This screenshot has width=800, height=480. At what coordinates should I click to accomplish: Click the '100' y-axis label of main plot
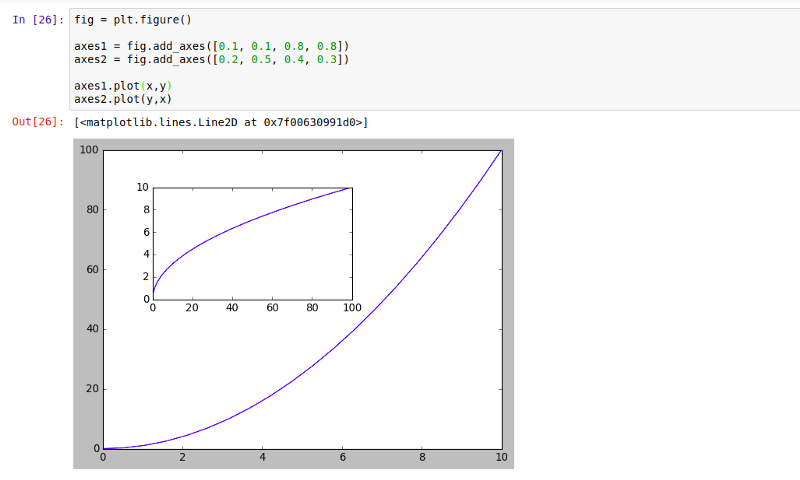89,149
